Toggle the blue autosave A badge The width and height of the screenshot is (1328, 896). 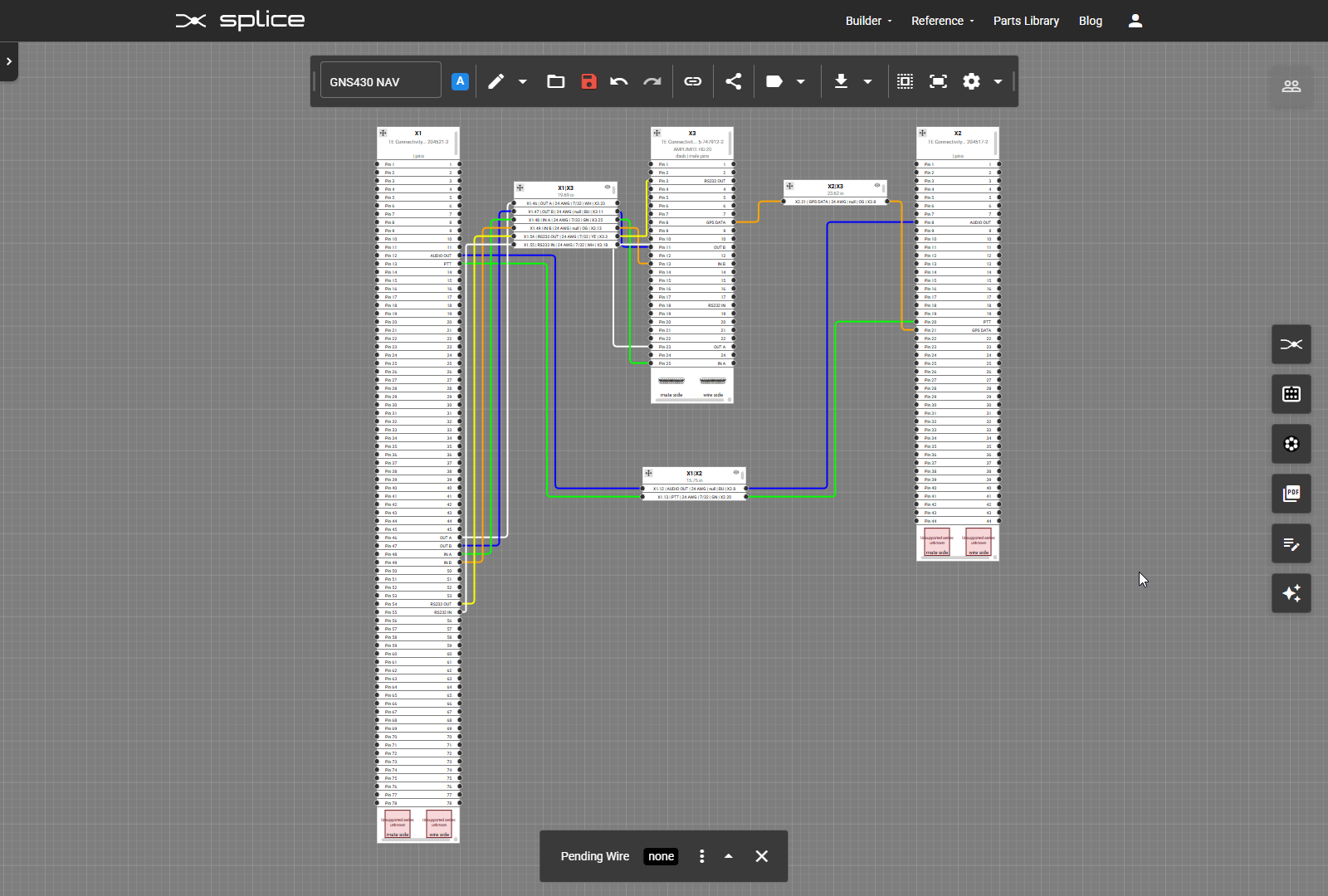460,80
